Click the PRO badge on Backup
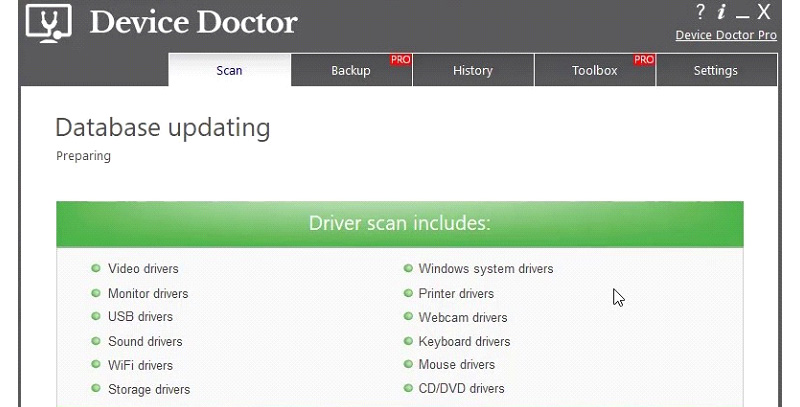The image size is (800, 407). (x=401, y=60)
